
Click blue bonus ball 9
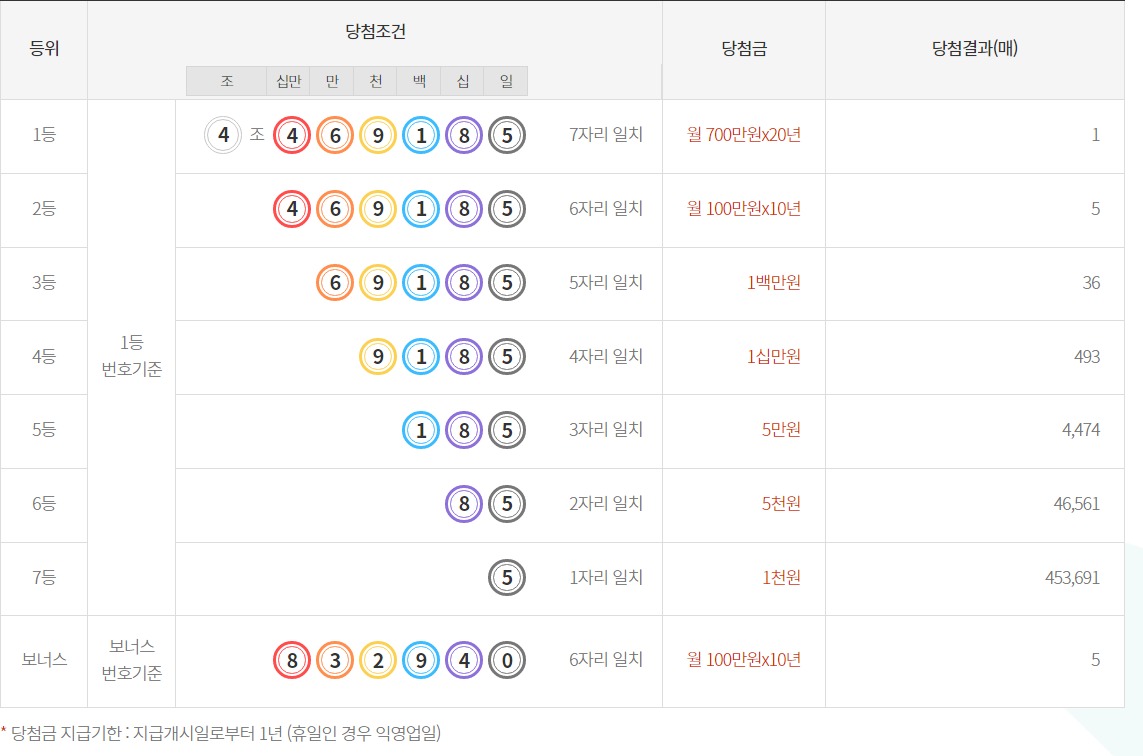tap(421, 660)
